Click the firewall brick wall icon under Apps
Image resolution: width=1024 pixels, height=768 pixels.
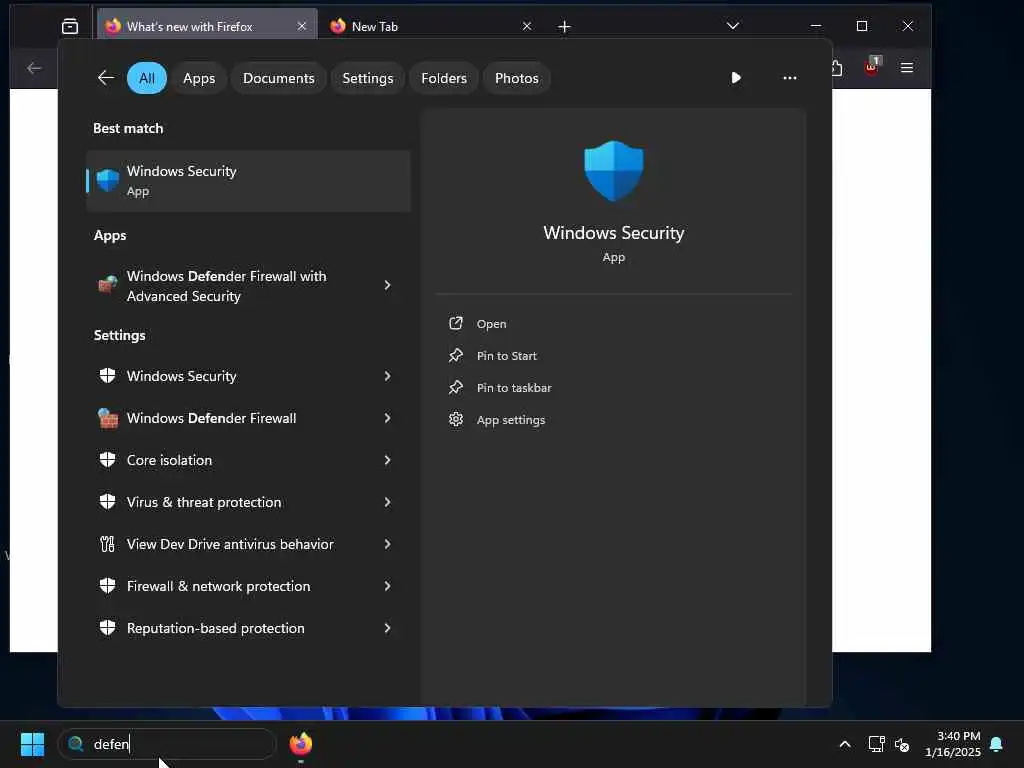[x=108, y=284]
